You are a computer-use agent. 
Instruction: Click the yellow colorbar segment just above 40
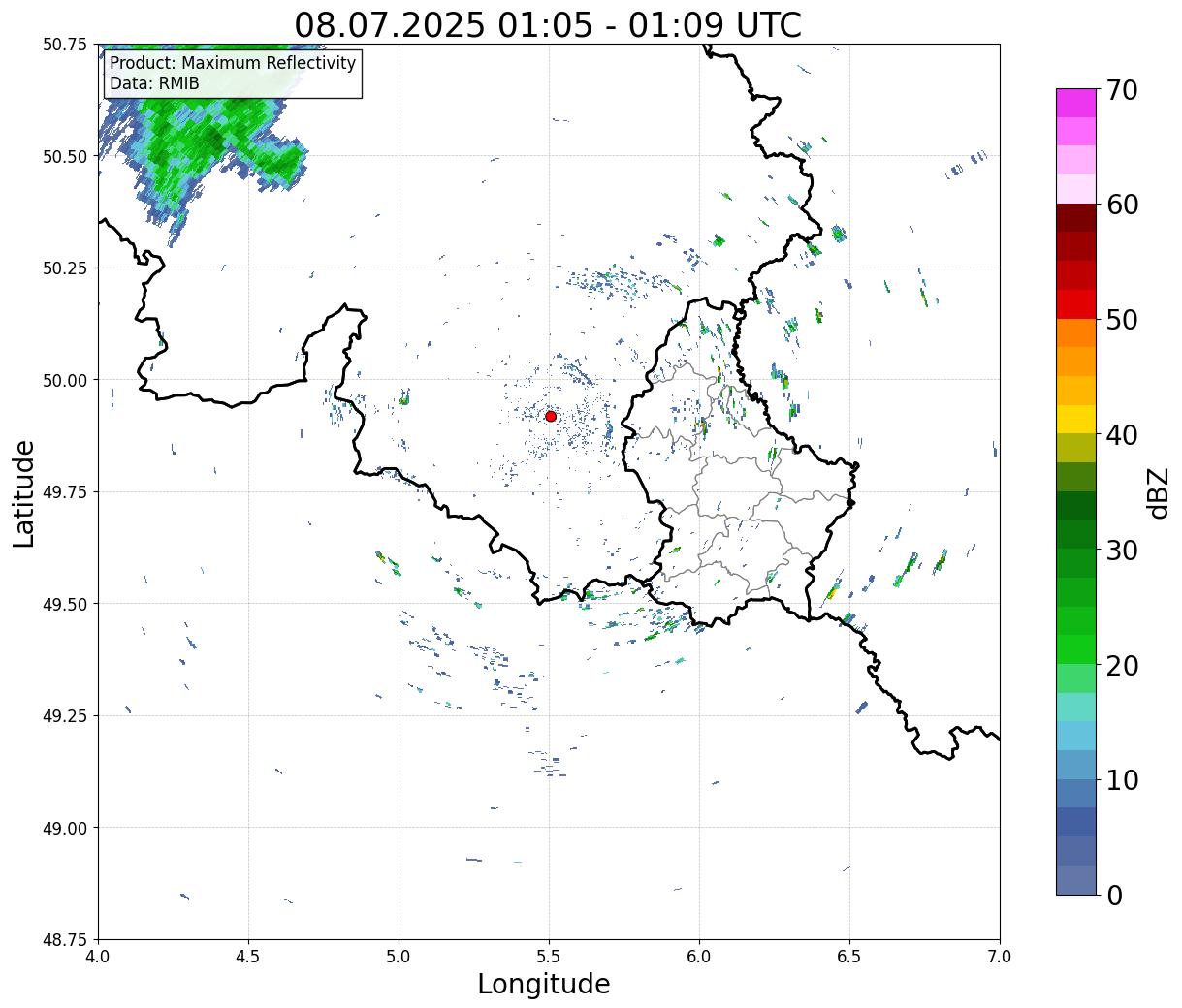point(1075,419)
